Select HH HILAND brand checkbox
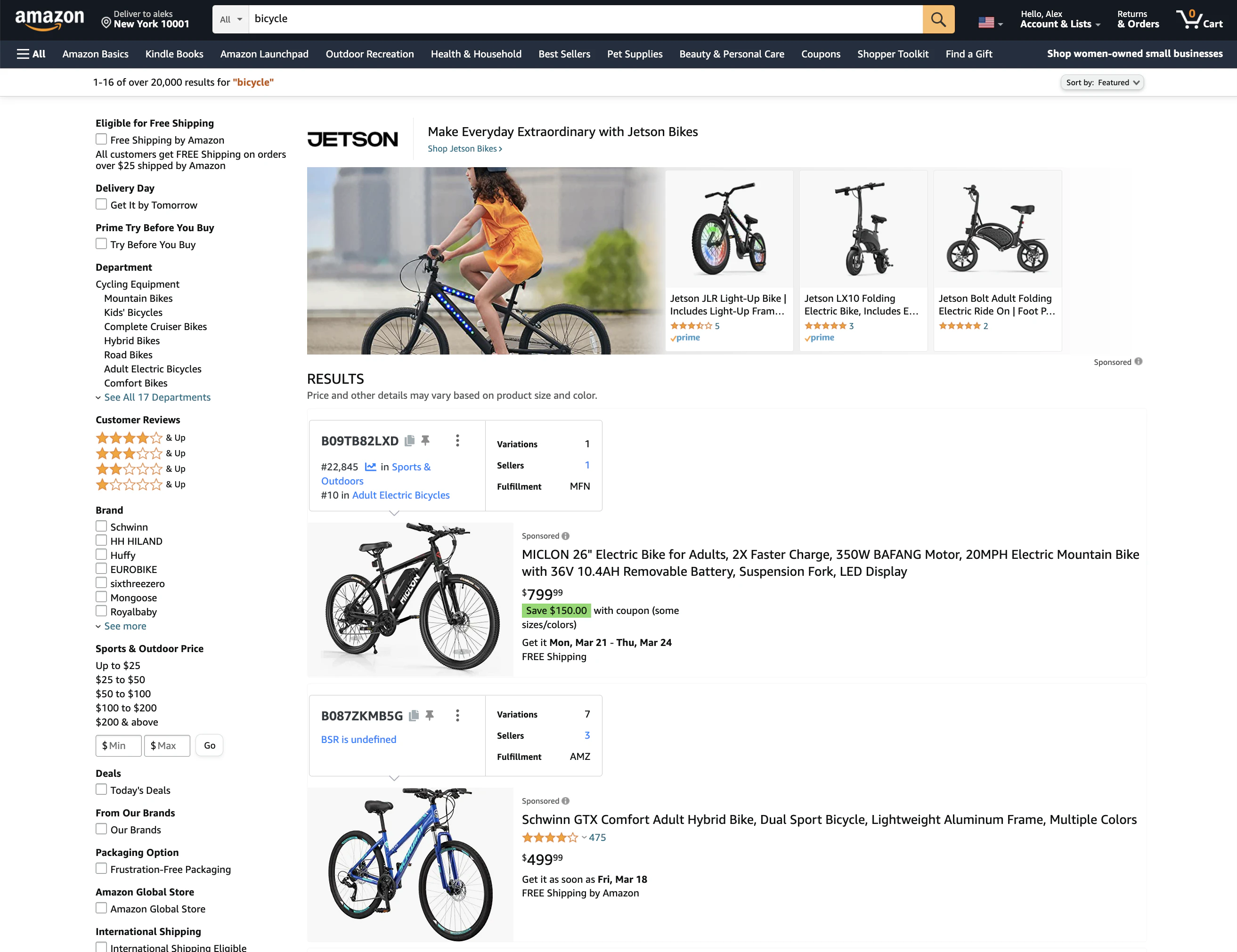The width and height of the screenshot is (1237, 952). (x=101, y=541)
